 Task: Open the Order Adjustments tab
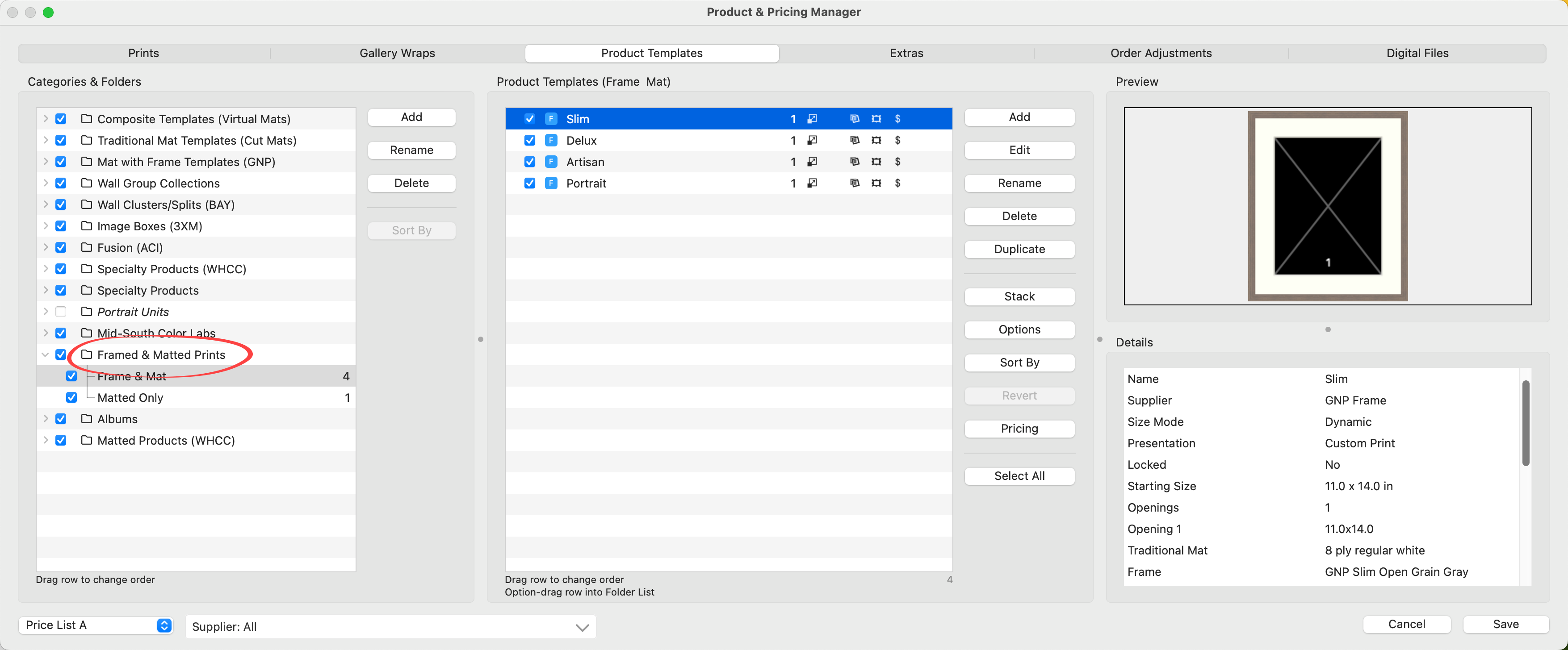coord(1160,53)
